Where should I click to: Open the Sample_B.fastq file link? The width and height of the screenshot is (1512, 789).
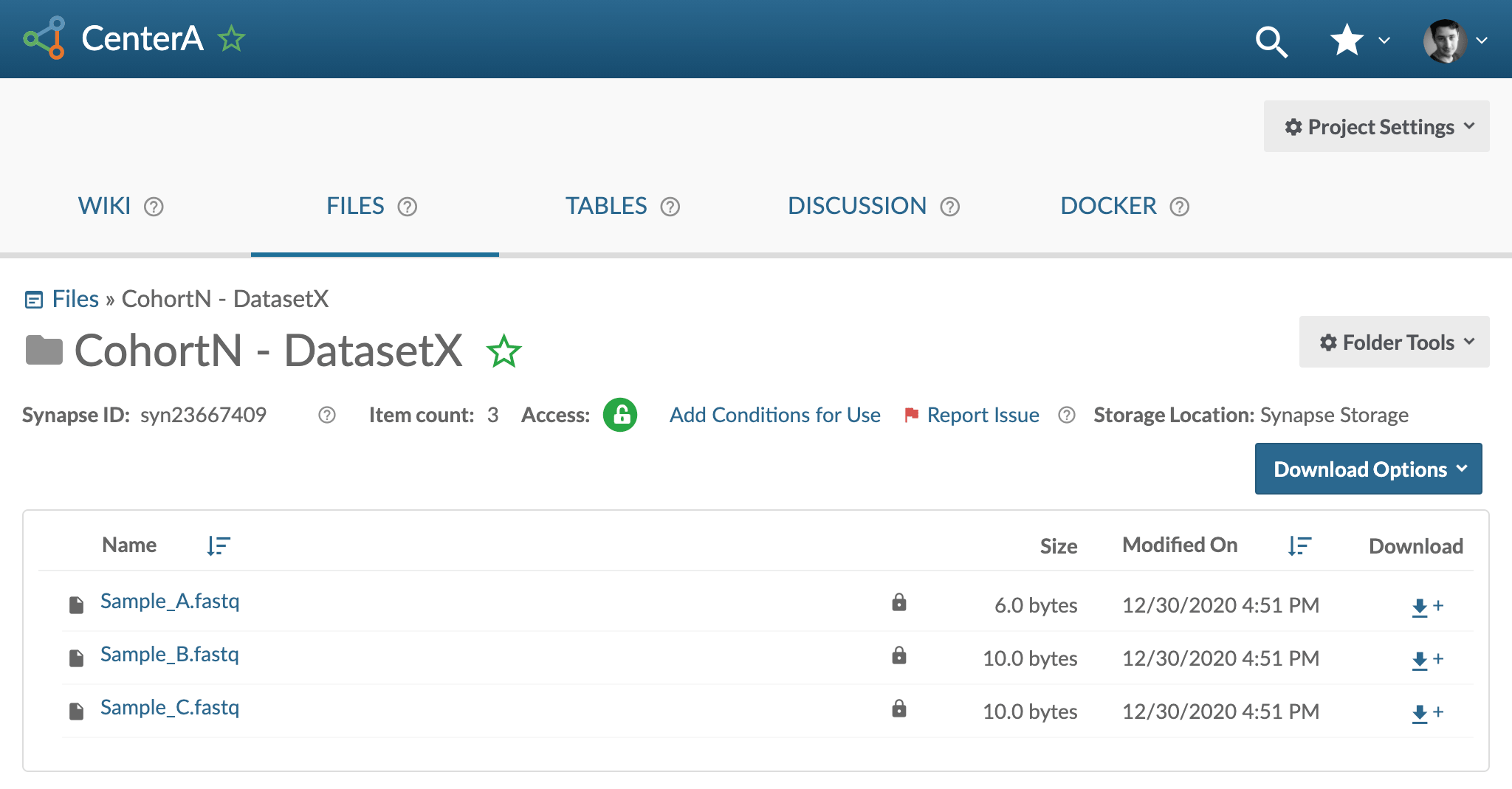click(170, 655)
